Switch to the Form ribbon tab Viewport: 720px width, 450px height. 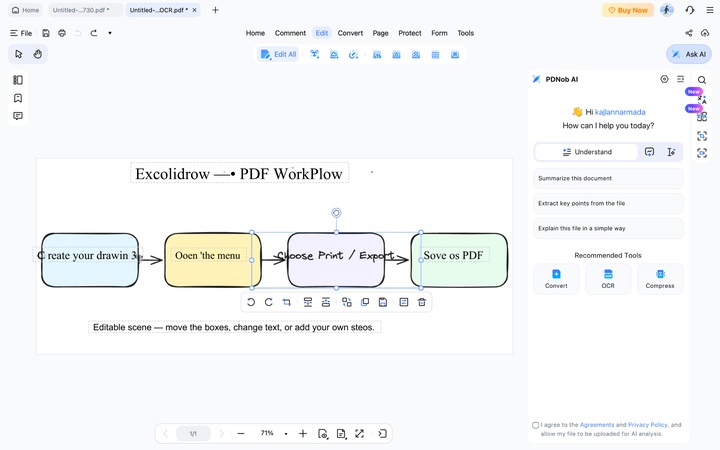(x=439, y=33)
